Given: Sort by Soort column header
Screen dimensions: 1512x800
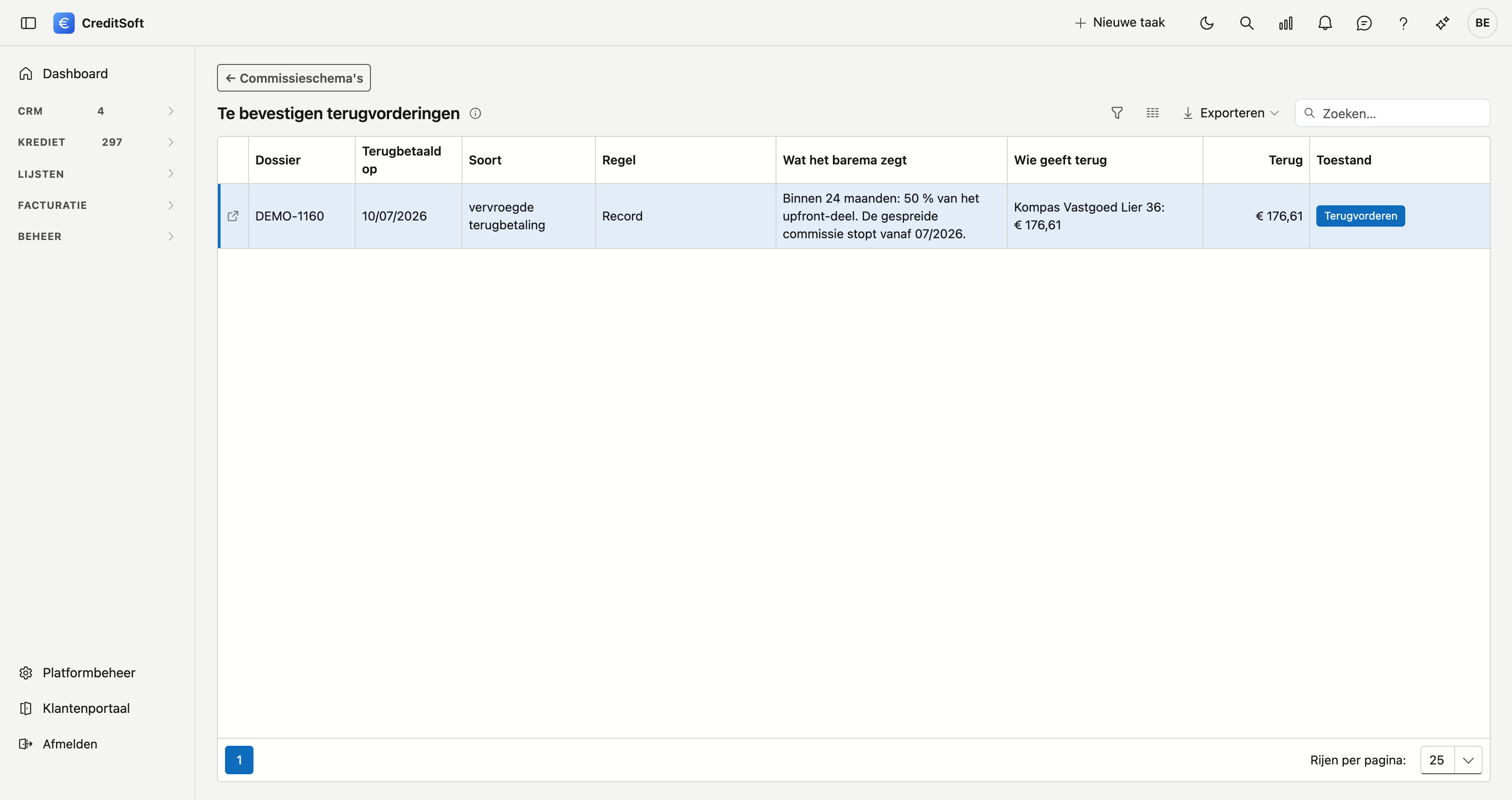Looking at the screenshot, I should 529,160.
